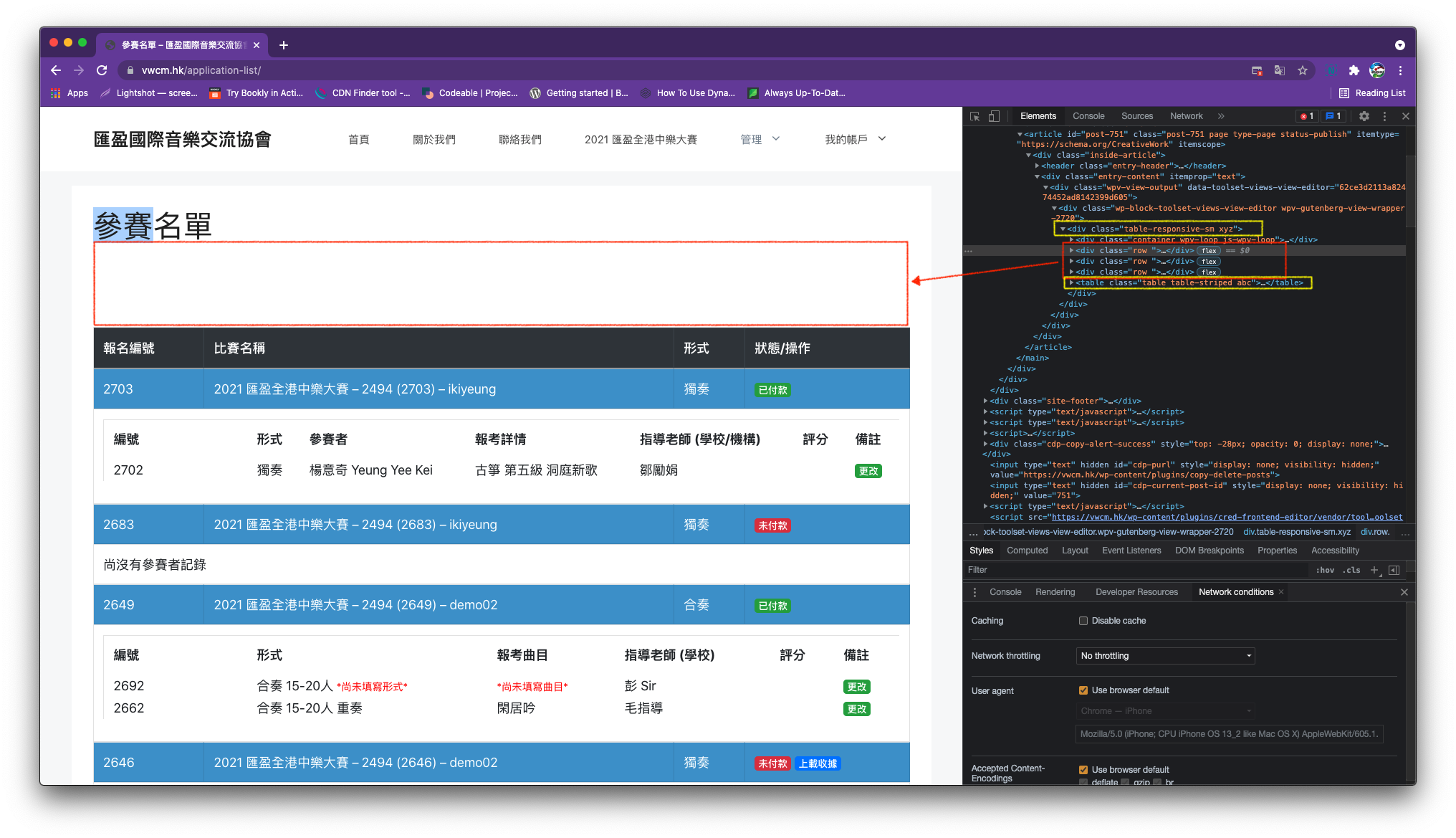Click 更改 button for entry 2692

click(x=856, y=687)
